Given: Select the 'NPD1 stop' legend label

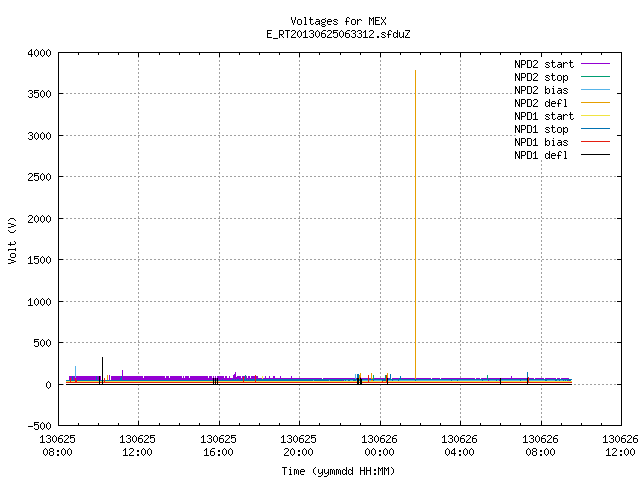Looking at the screenshot, I should tap(541, 129).
